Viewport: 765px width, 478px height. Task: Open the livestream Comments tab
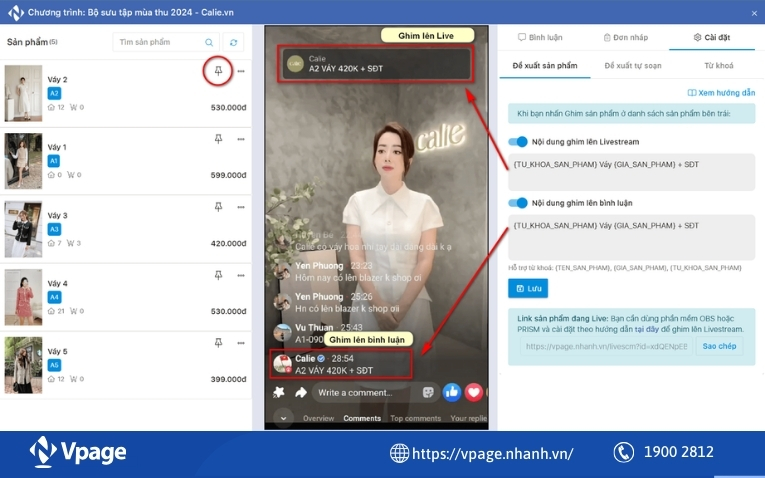(362, 418)
